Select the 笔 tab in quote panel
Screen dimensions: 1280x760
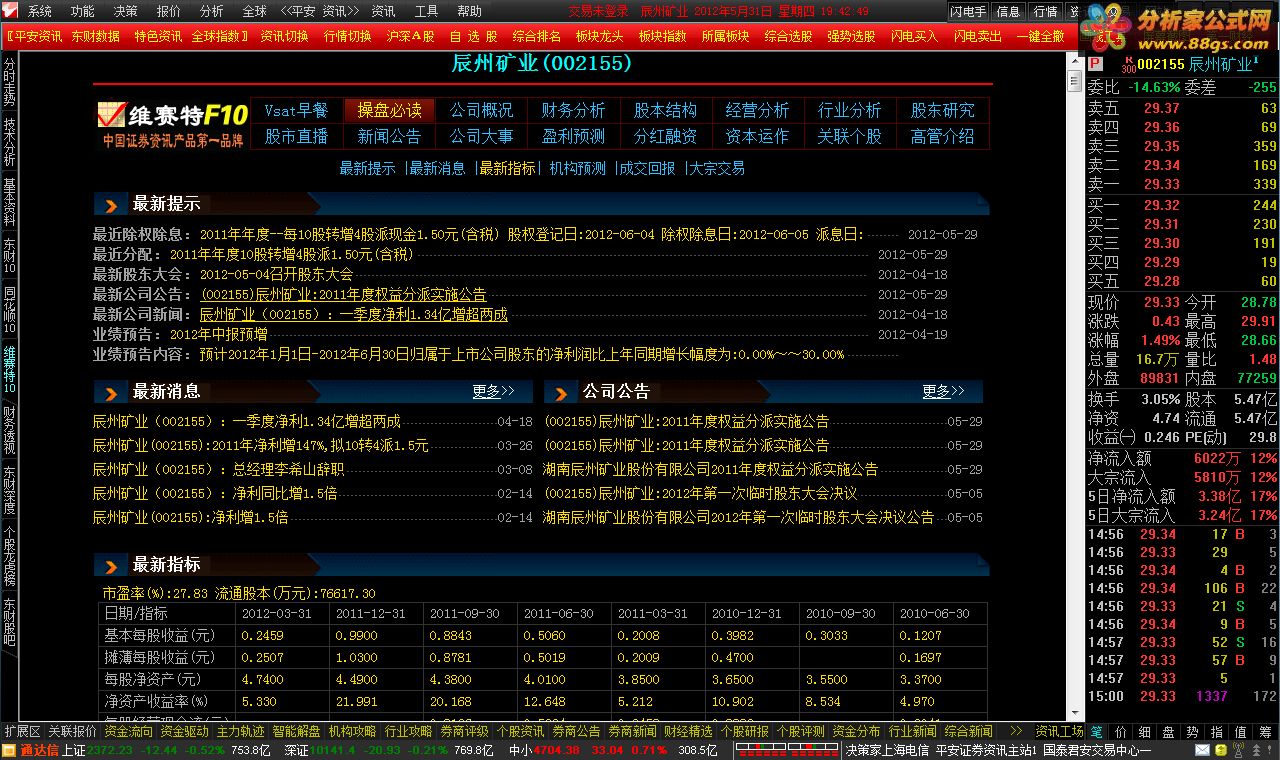[x=1097, y=732]
